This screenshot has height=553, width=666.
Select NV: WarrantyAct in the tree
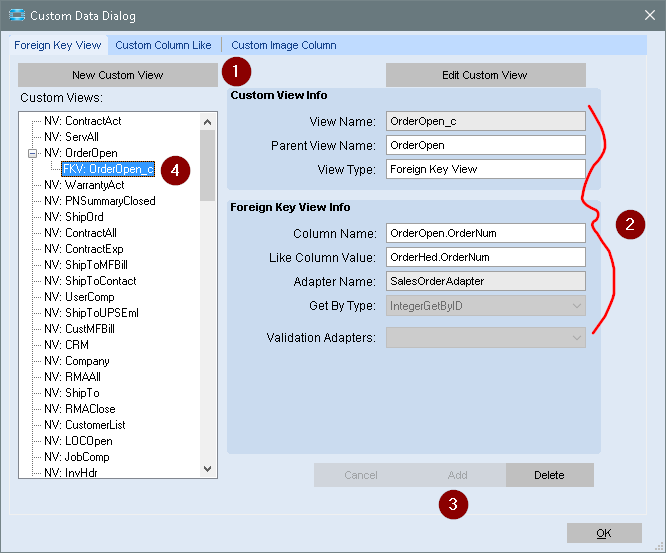tap(84, 185)
